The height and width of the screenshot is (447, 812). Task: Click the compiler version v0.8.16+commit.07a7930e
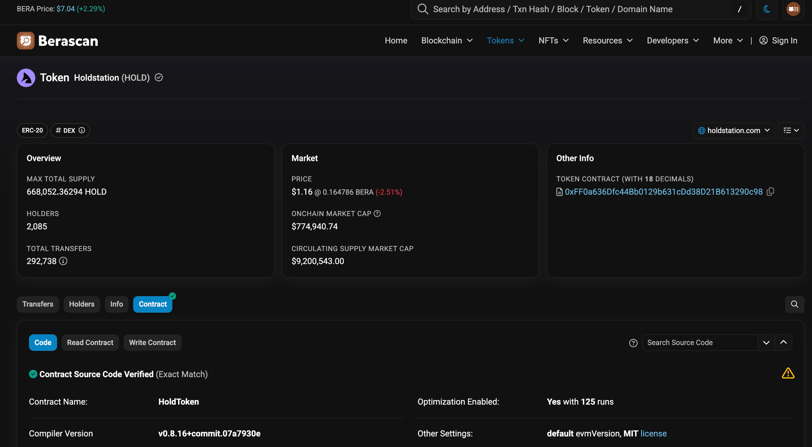[x=209, y=434]
